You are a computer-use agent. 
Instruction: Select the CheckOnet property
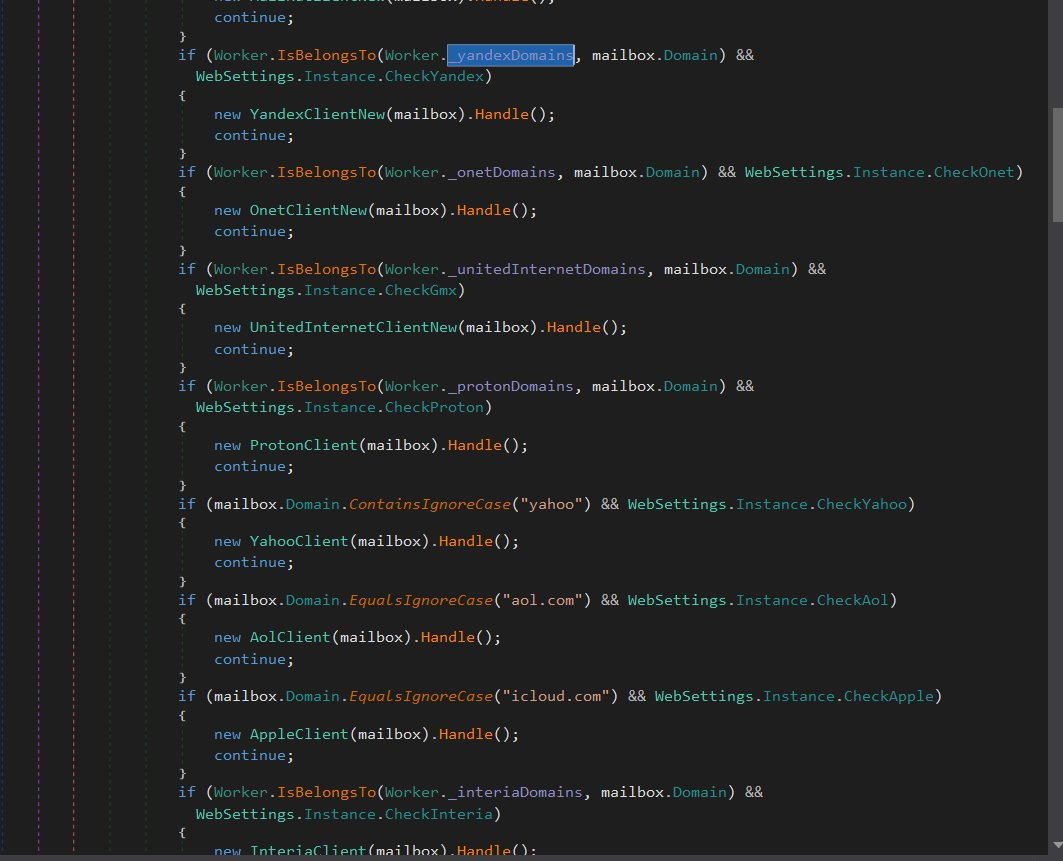(x=974, y=172)
